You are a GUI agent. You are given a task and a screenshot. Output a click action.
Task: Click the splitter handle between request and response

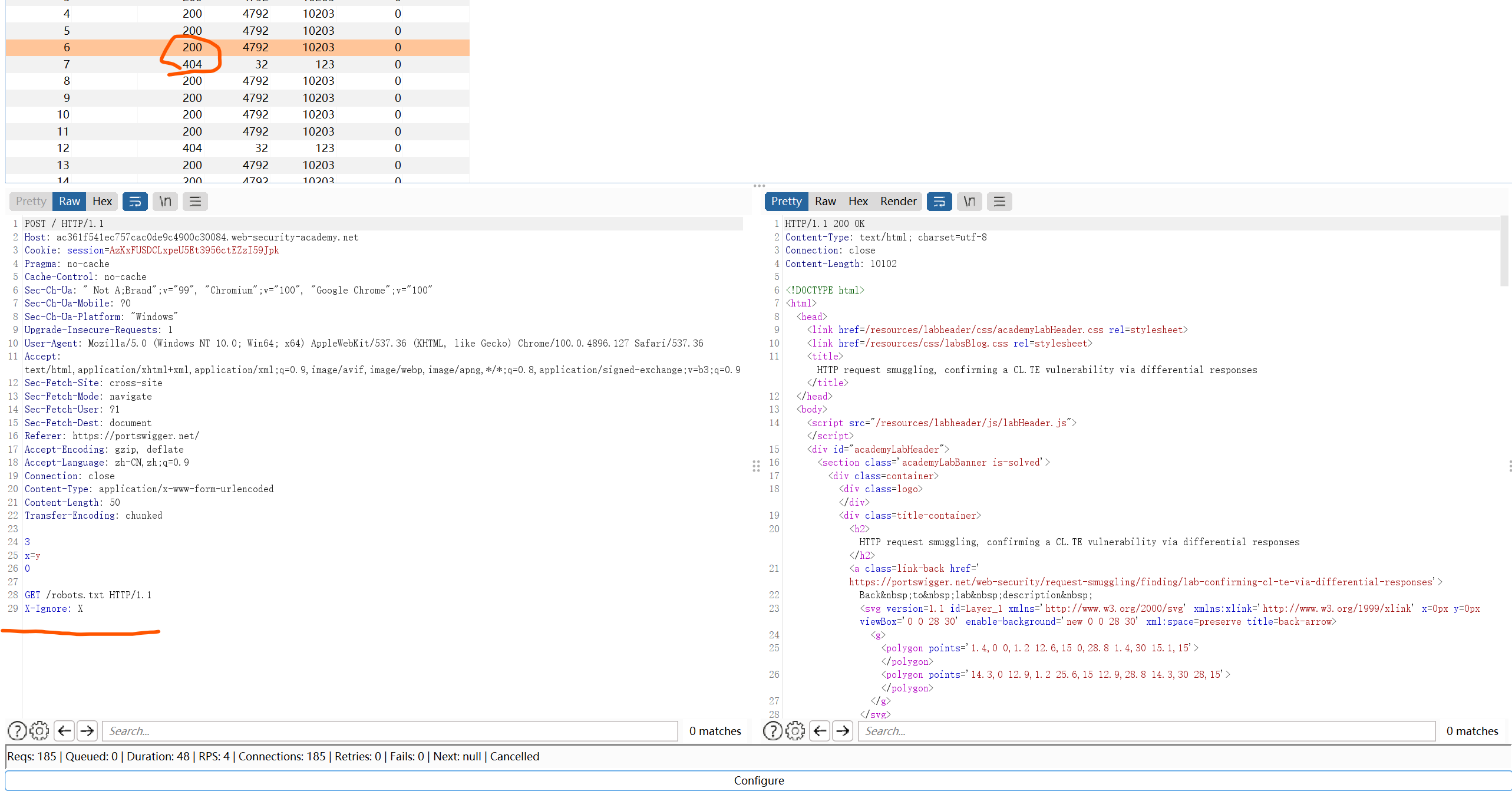point(756,466)
